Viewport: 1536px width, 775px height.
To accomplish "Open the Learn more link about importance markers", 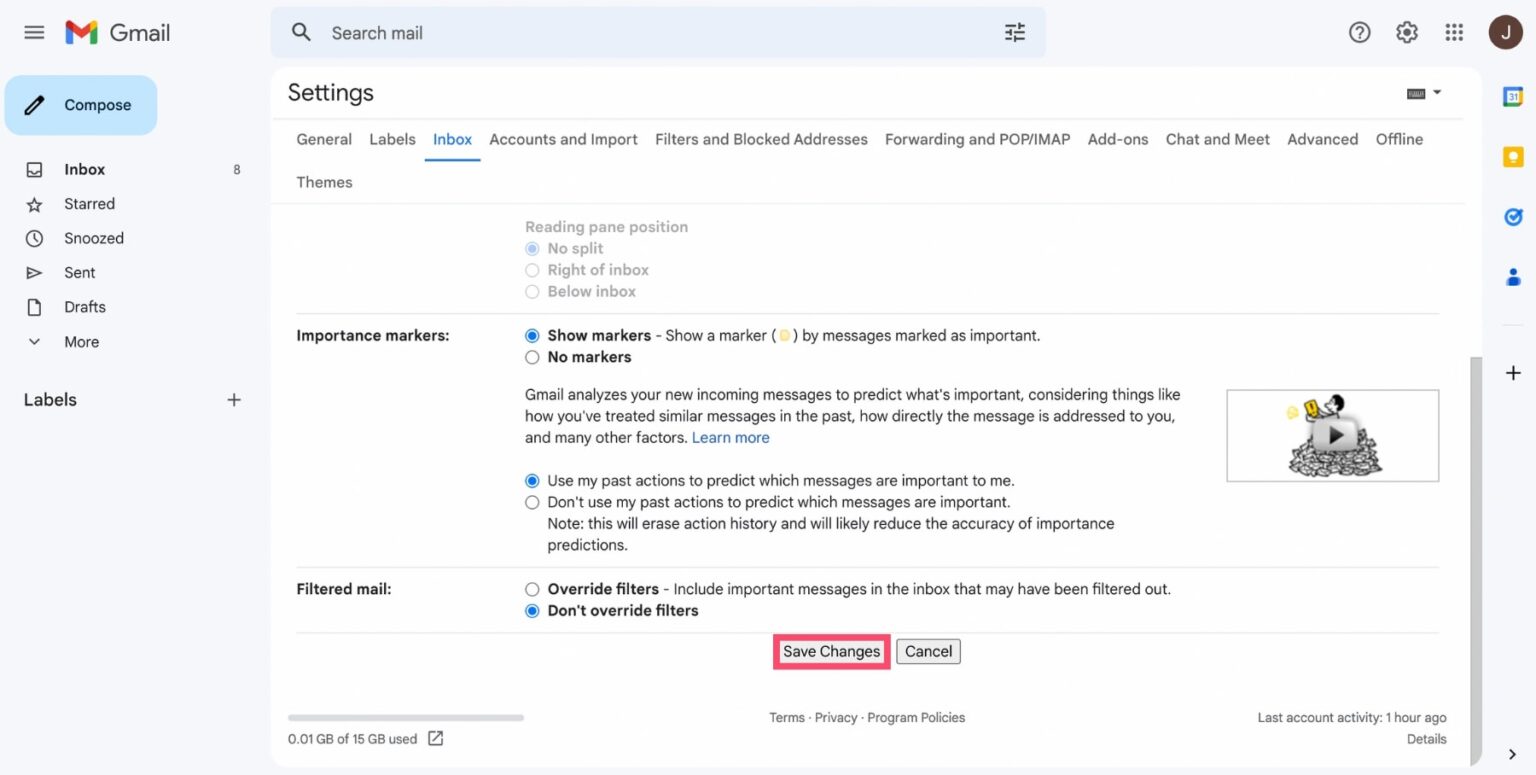I will click(x=730, y=437).
